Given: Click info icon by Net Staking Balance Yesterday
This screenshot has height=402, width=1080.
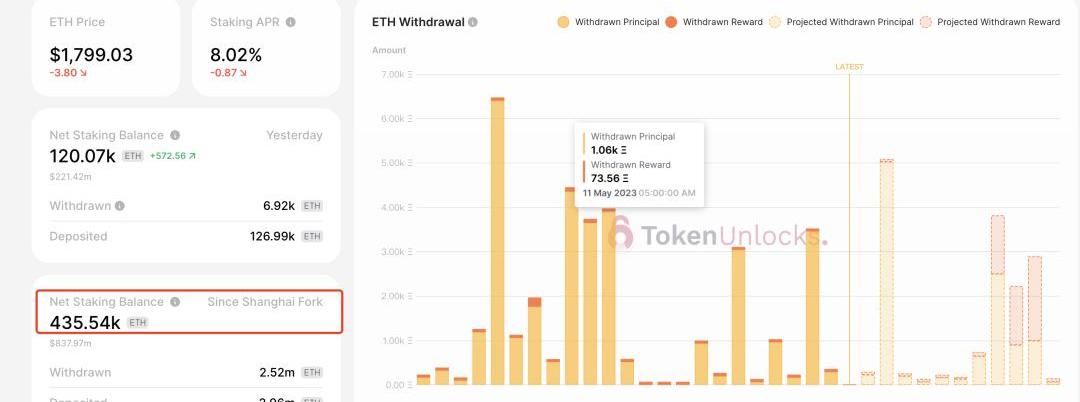Looking at the screenshot, I should coord(175,135).
